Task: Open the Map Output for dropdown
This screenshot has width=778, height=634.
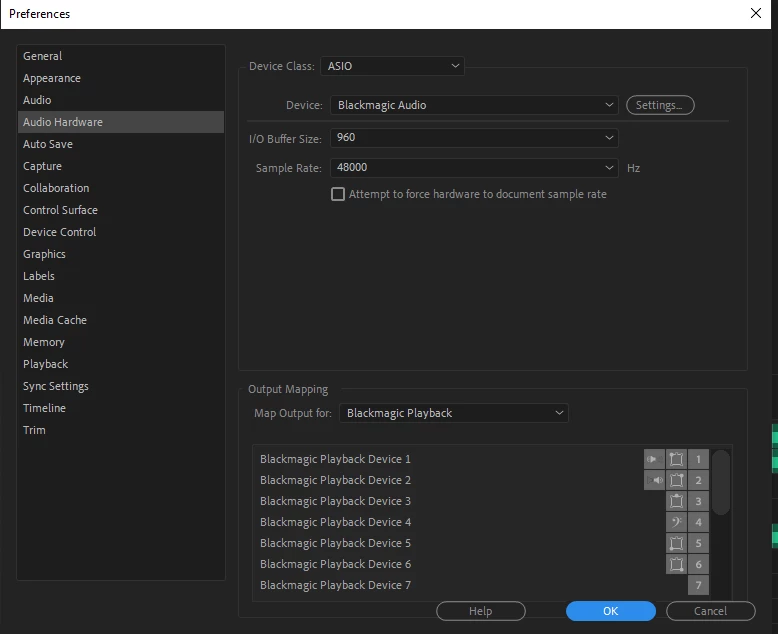Action: (x=454, y=413)
